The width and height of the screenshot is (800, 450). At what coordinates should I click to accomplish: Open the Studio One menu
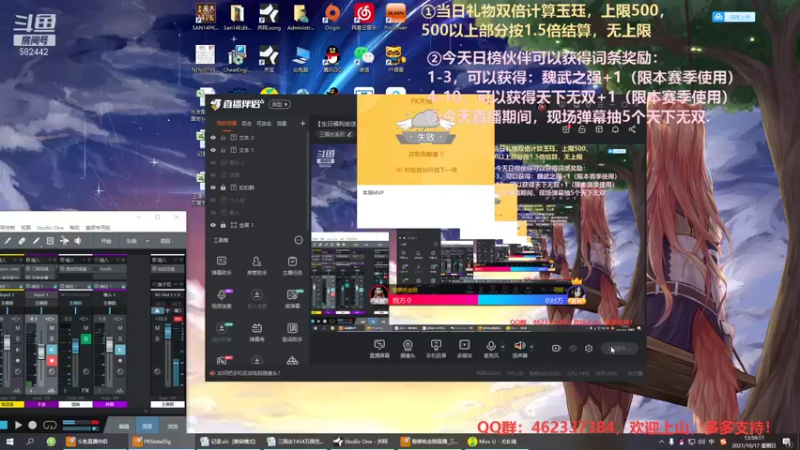click(x=50, y=228)
